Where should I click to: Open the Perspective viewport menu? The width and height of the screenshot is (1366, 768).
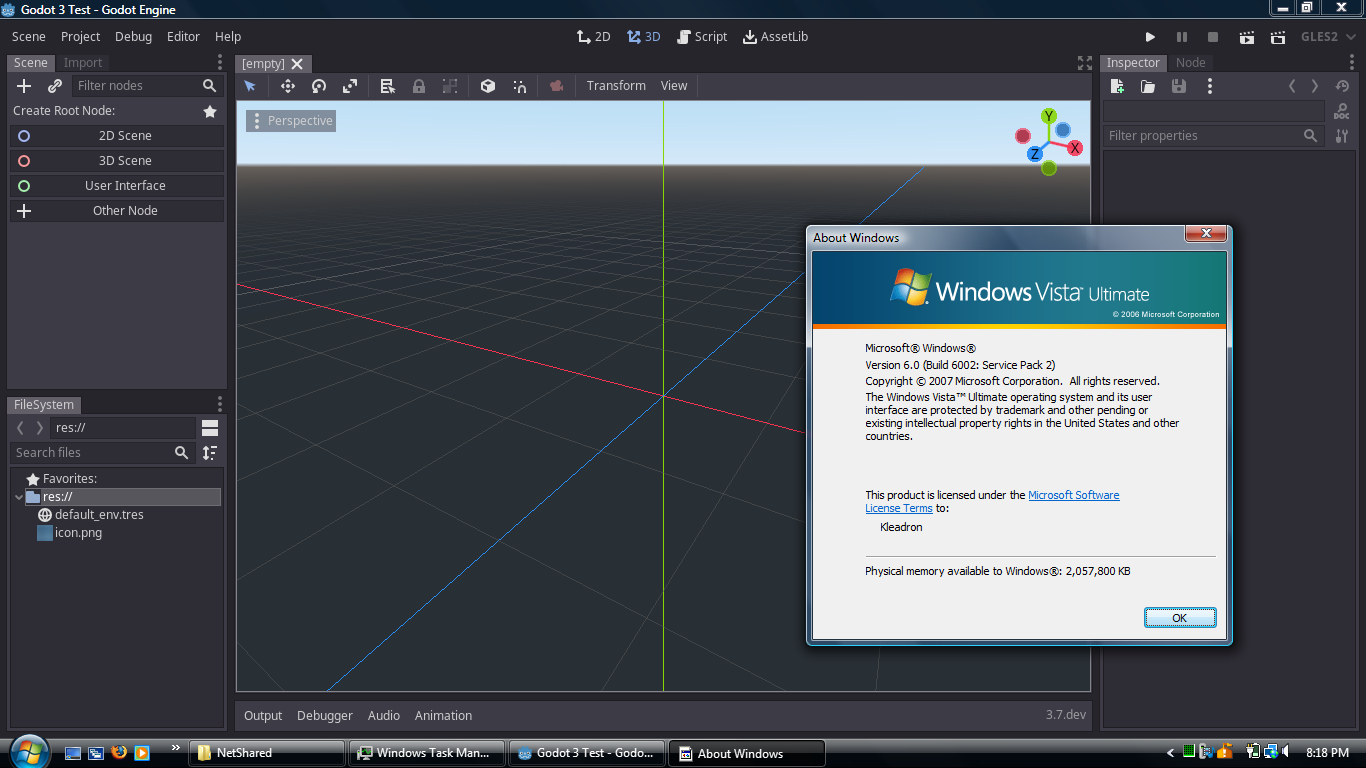(x=290, y=121)
